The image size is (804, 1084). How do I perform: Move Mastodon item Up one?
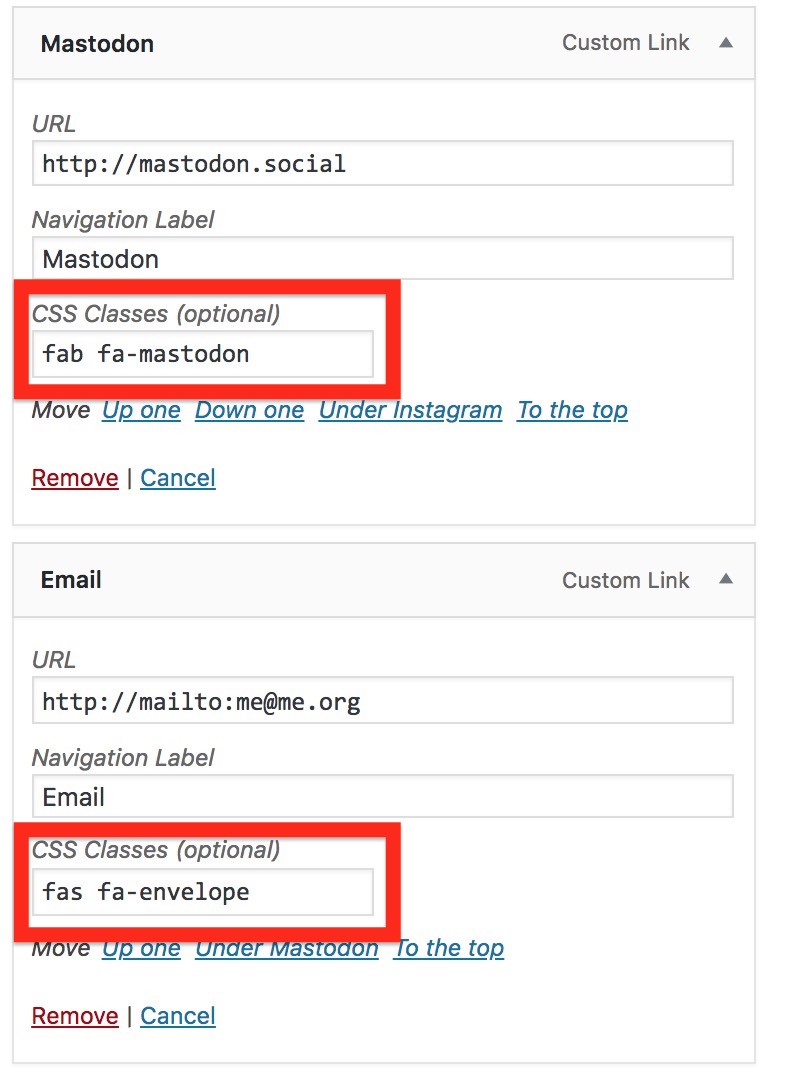[141, 411]
